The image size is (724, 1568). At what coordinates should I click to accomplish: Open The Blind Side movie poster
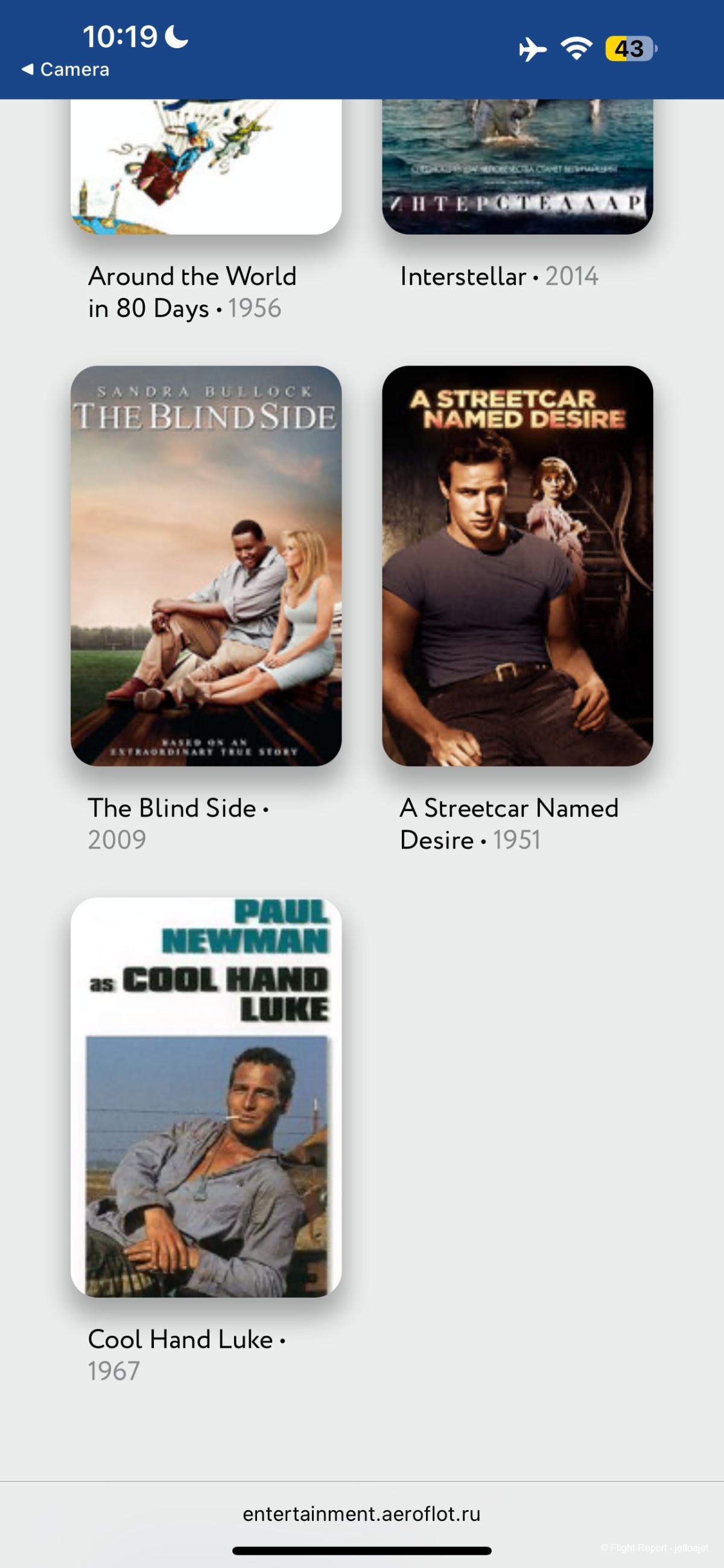pyautogui.click(x=206, y=566)
